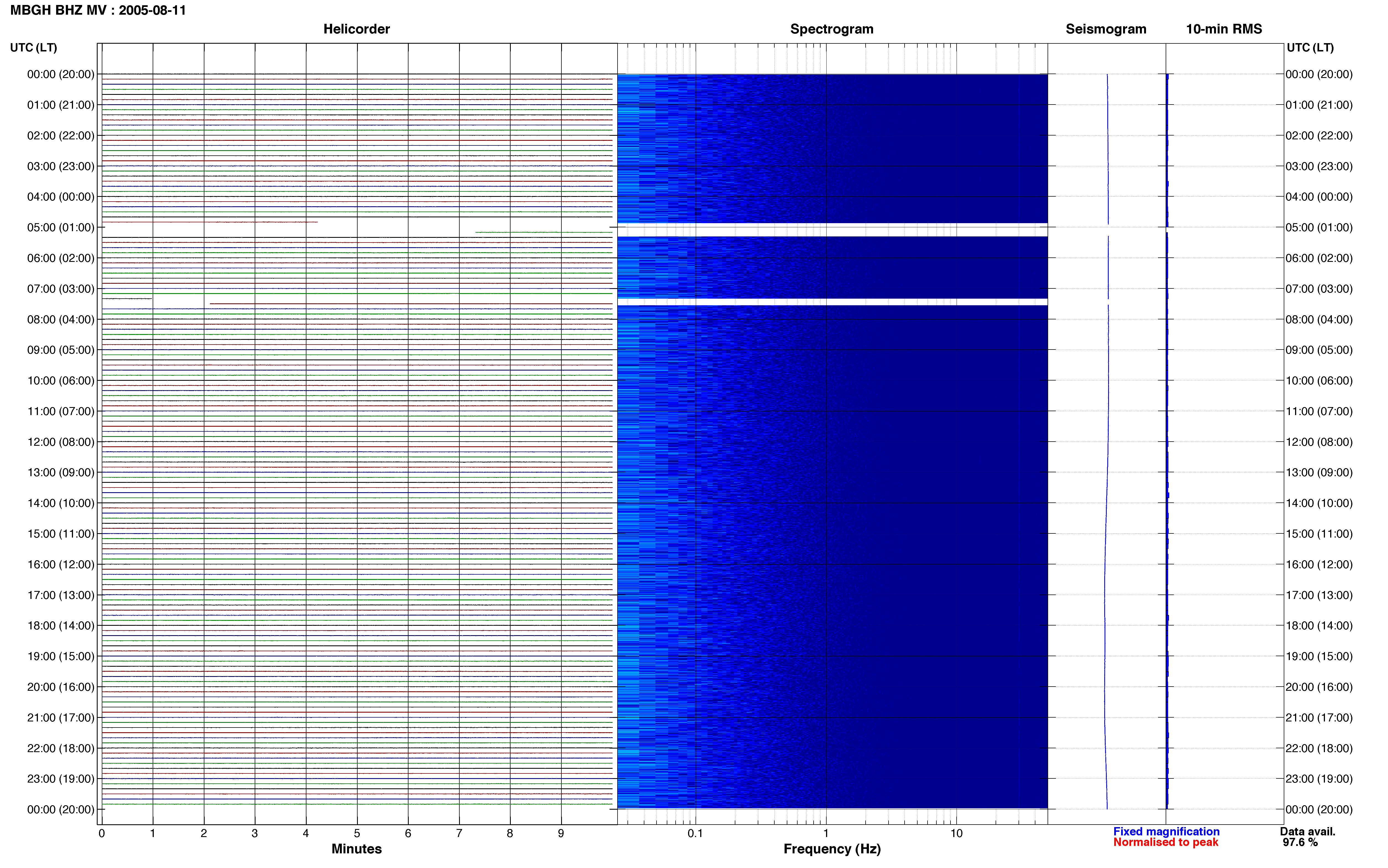This screenshot has width=1388, height=868.
Task: Click 07:00 (03:00) beside the 10-min RMS panel
Action: [x=1319, y=289]
